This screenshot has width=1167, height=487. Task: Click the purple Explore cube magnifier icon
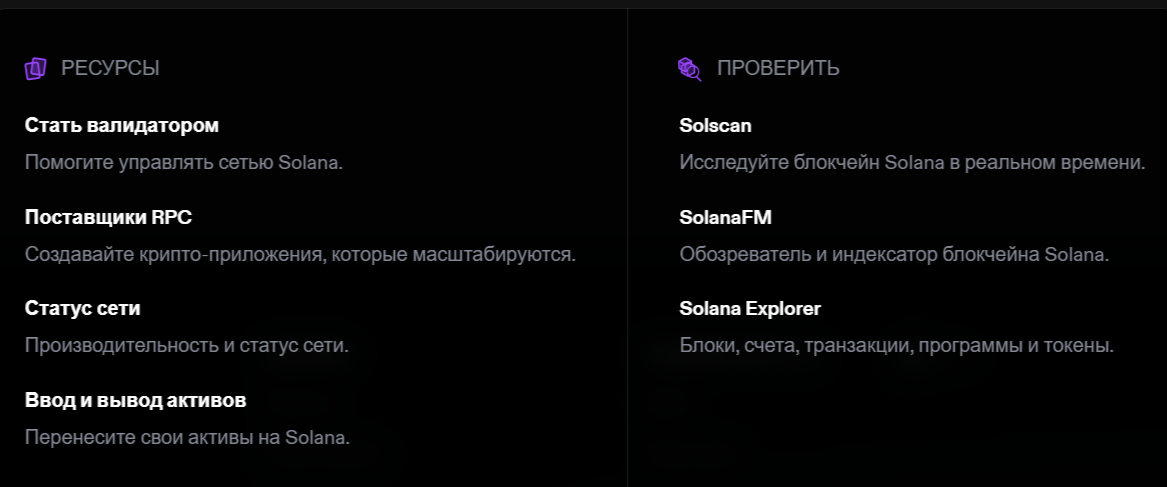click(689, 68)
